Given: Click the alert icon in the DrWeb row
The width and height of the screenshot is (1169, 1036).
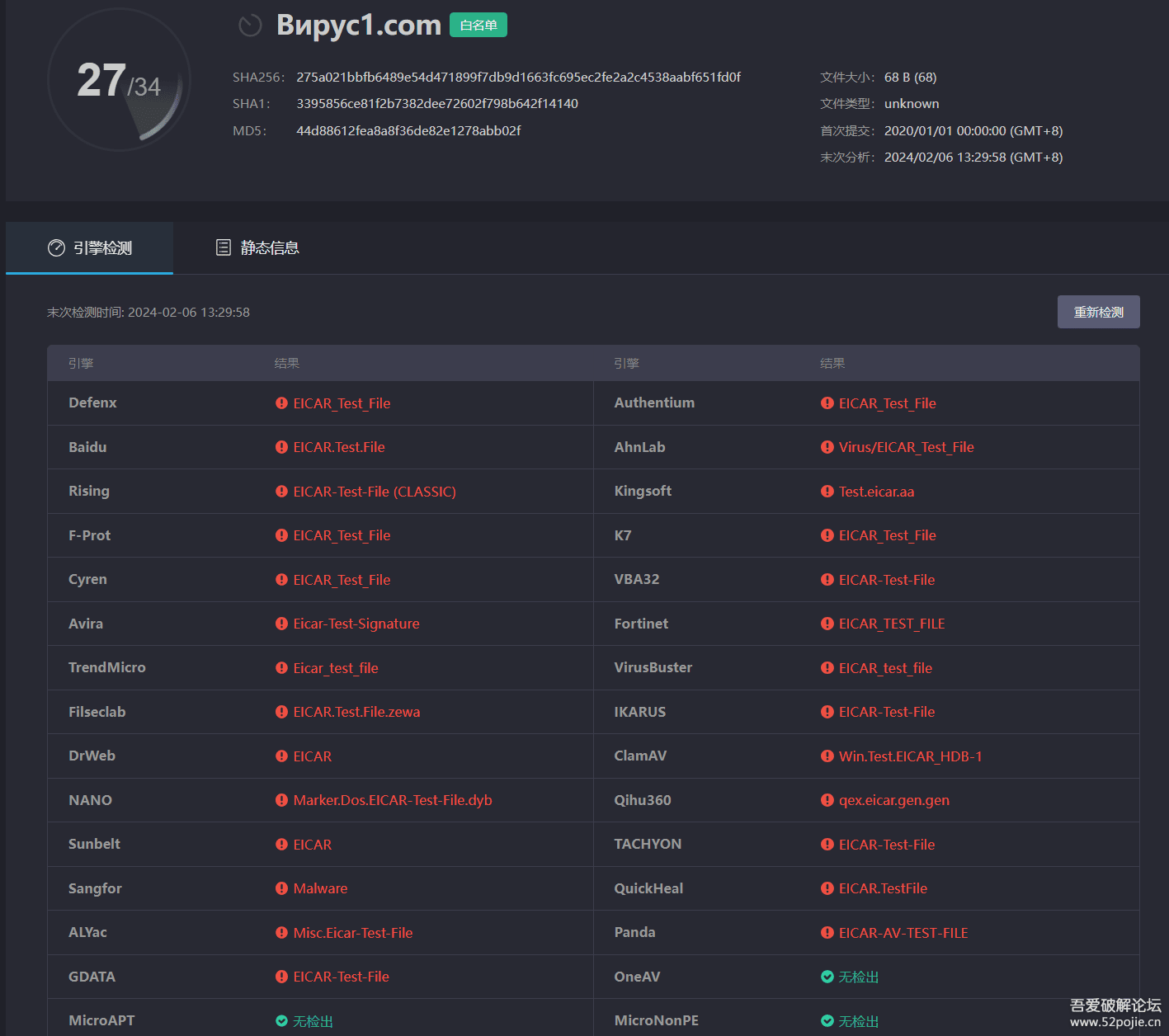Looking at the screenshot, I should 282,756.
